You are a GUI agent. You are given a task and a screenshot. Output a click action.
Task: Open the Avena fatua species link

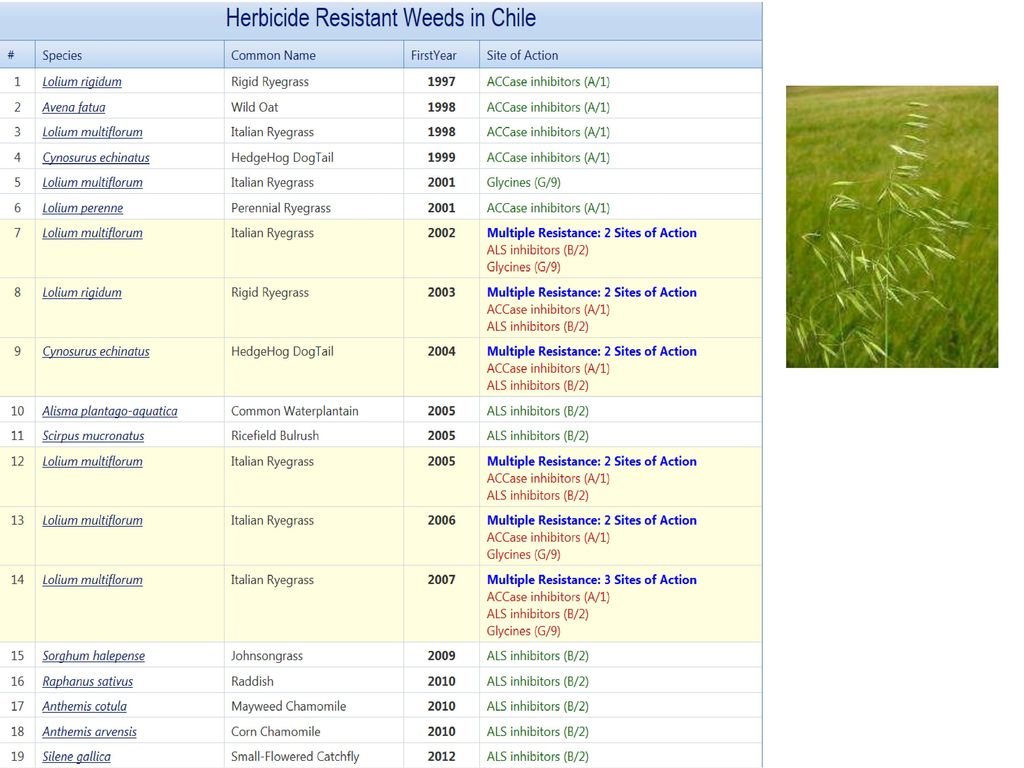click(x=74, y=107)
